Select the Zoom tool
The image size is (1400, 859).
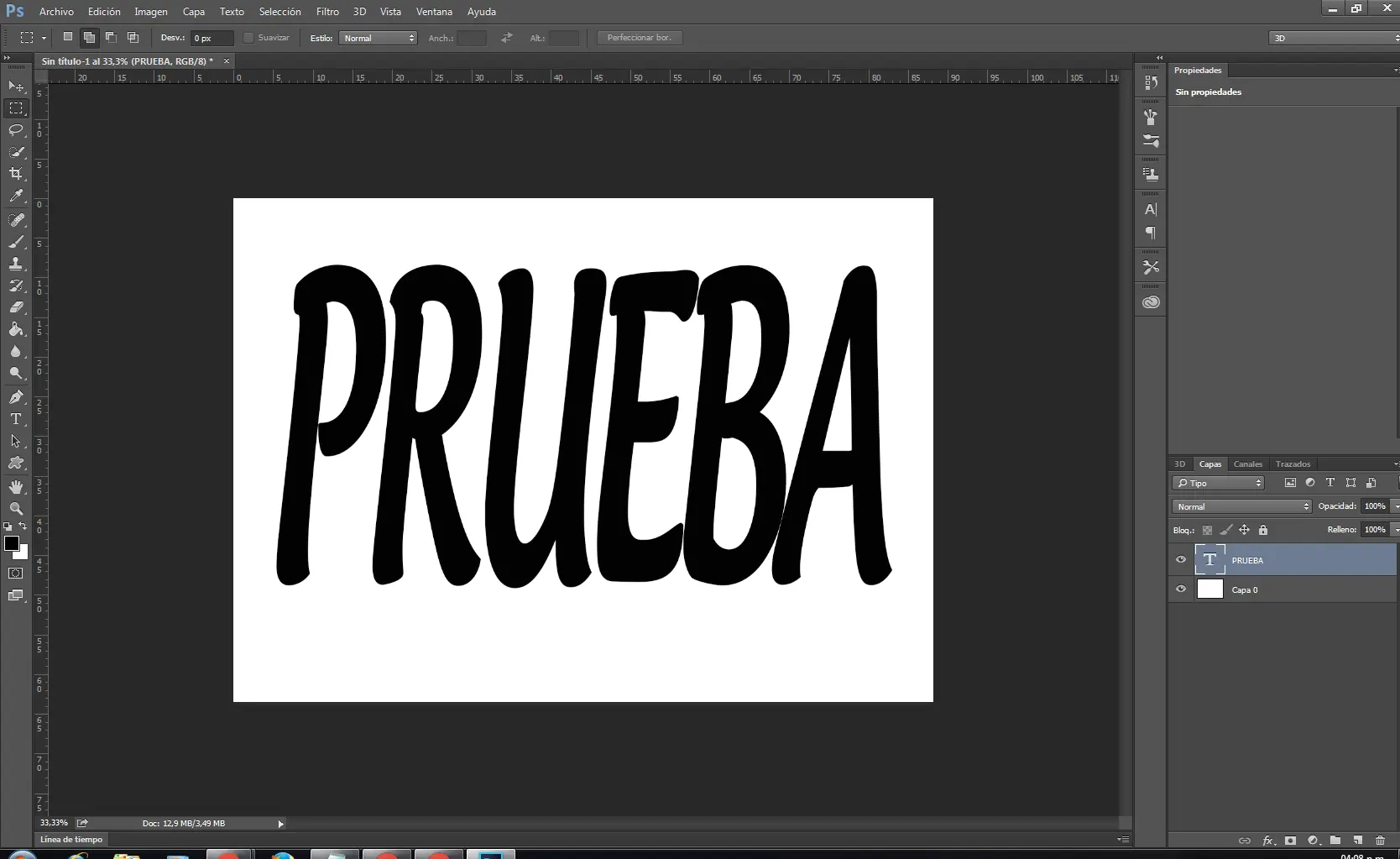point(16,509)
